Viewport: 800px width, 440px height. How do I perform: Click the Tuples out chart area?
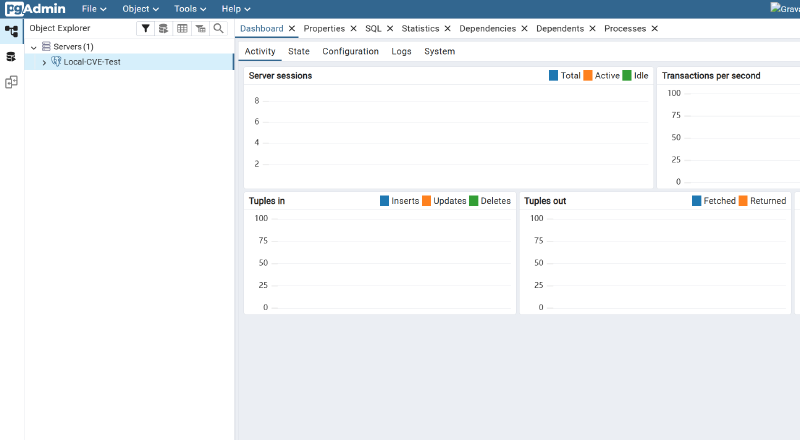coord(655,261)
